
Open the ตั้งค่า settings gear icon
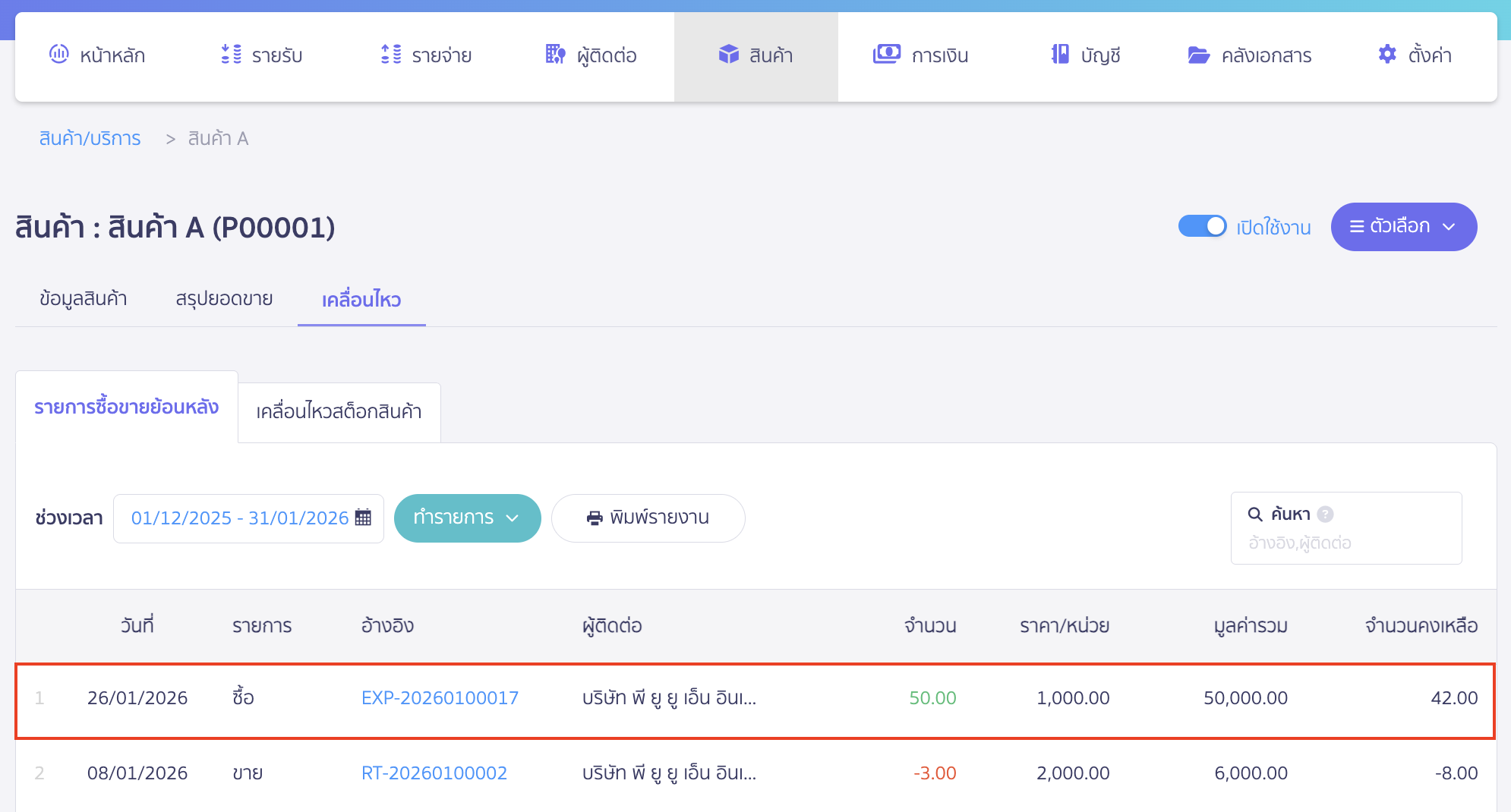tap(1386, 55)
